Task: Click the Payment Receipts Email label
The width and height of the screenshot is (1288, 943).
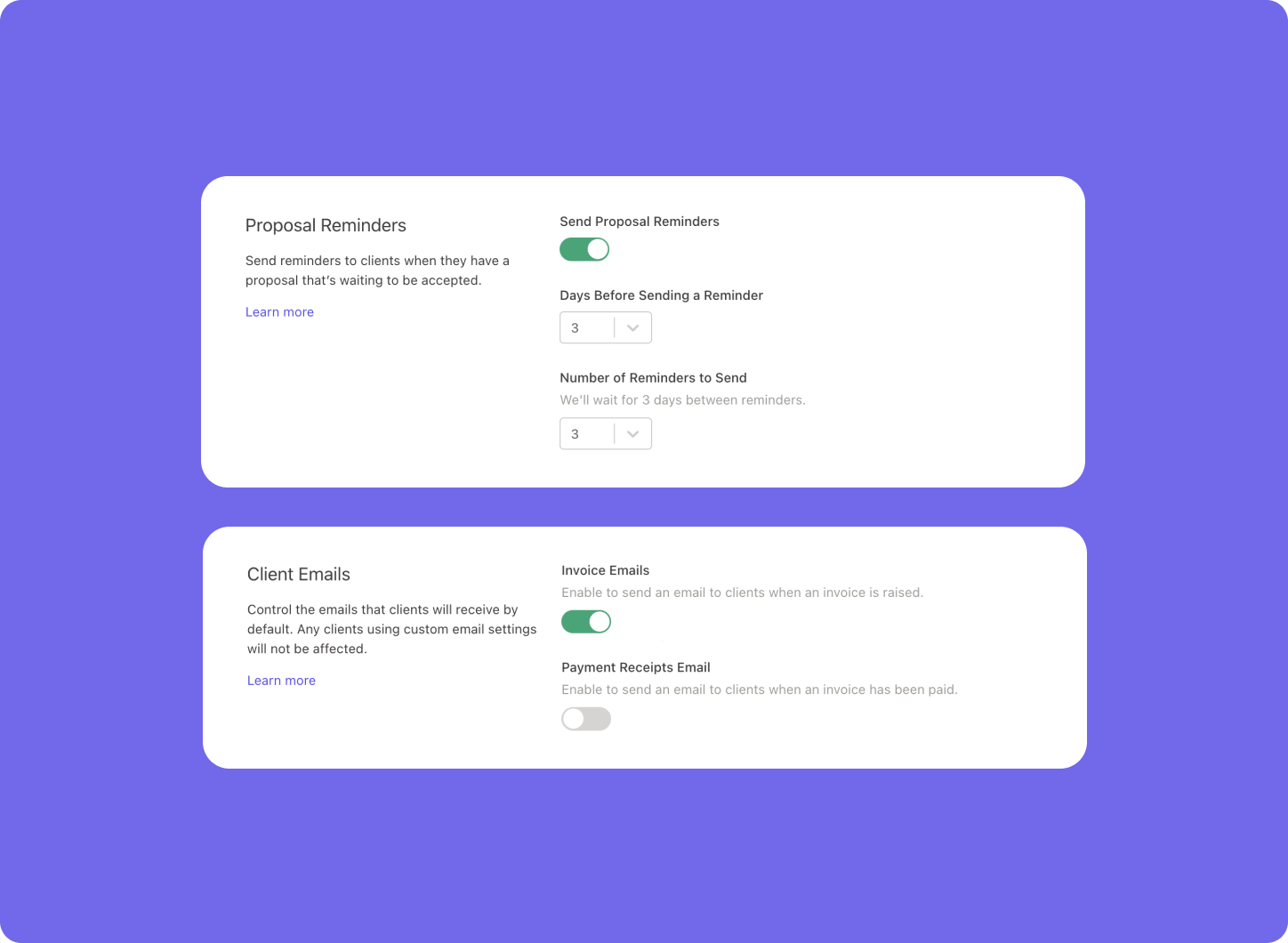Action: point(635,667)
